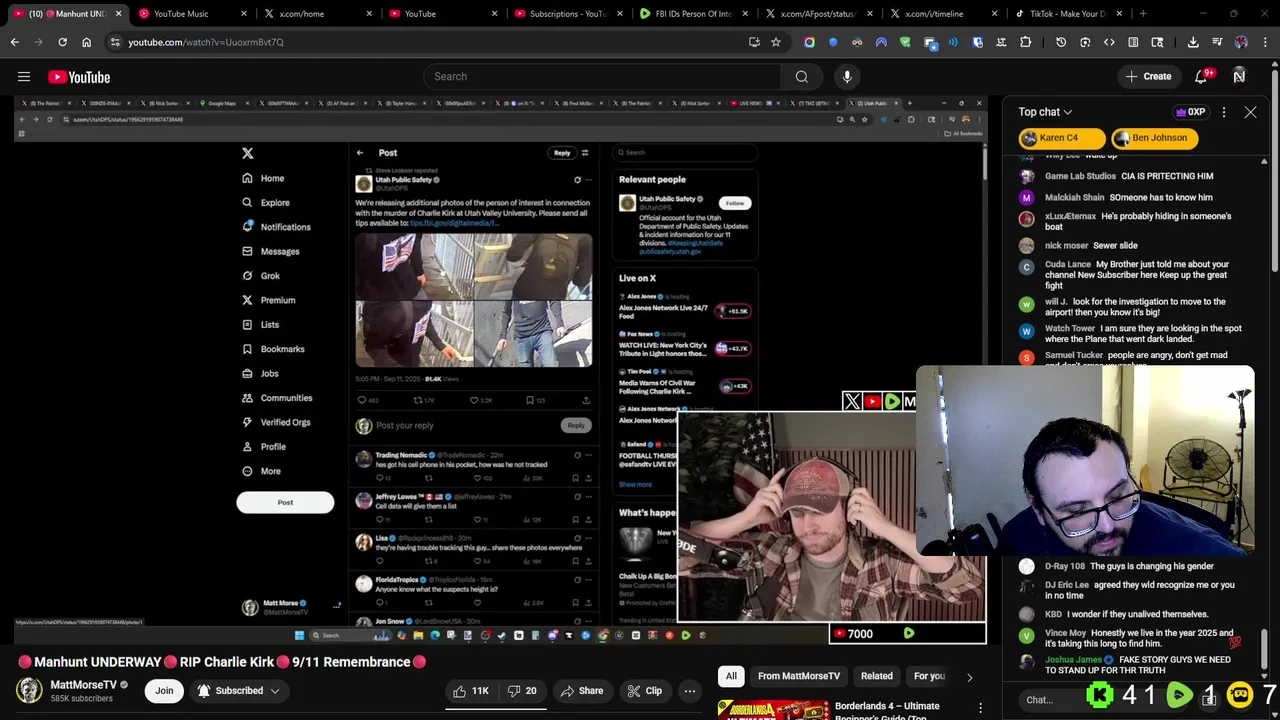This screenshot has width=1280, height=720.
Task: Open the media controls toolbar icon
Action: pos(1217,42)
